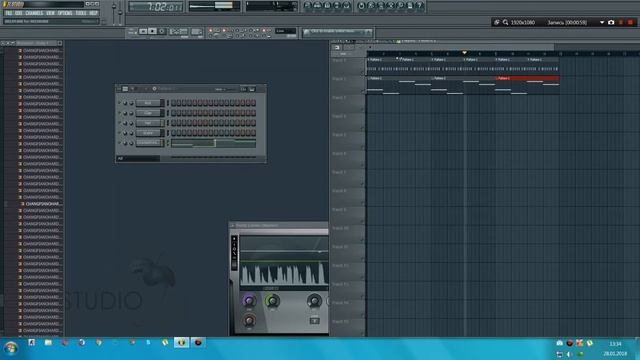
Task: Toggle pattern/song mode switch in transport
Action: [x=132, y=31]
